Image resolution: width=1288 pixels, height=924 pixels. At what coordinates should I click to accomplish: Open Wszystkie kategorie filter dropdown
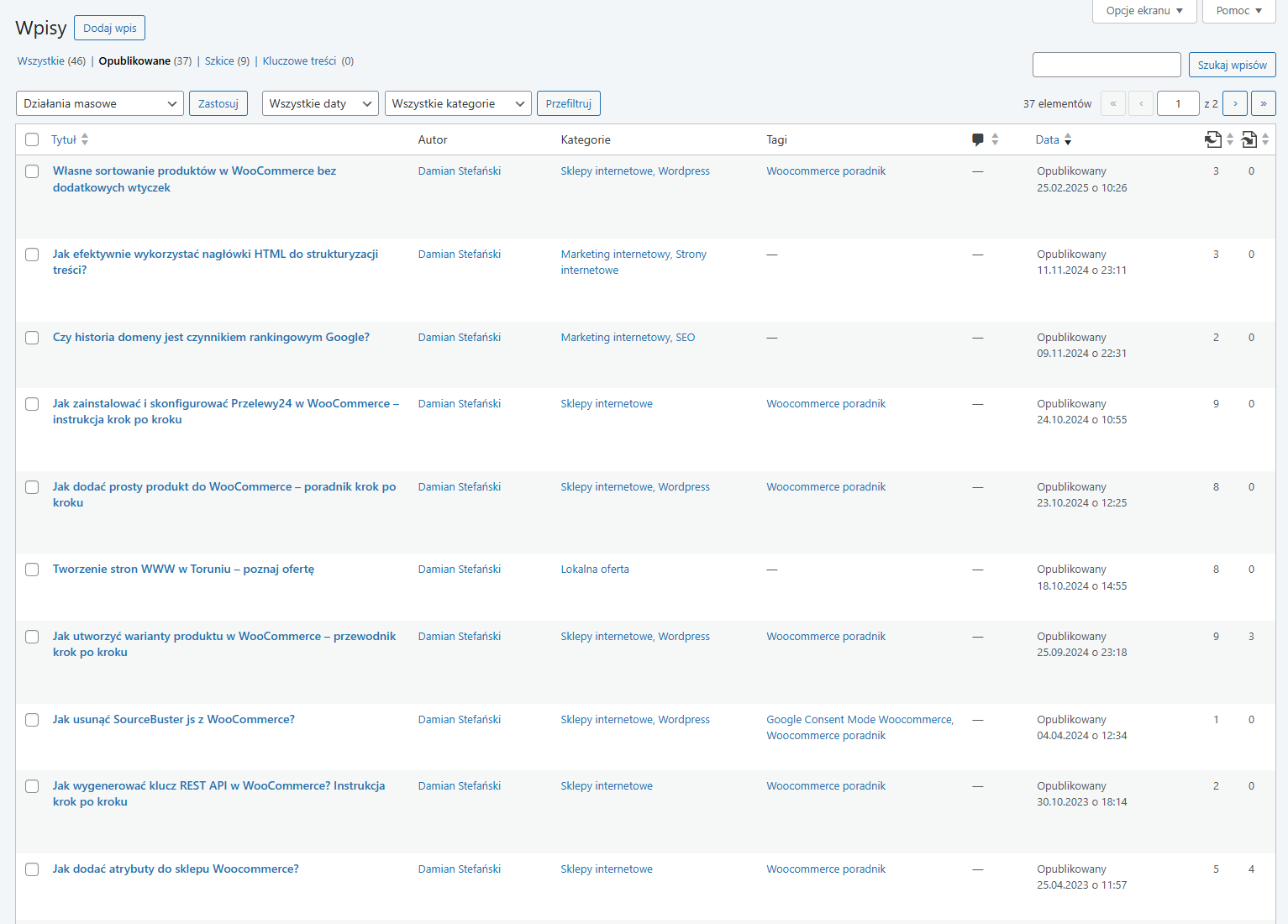[x=458, y=103]
